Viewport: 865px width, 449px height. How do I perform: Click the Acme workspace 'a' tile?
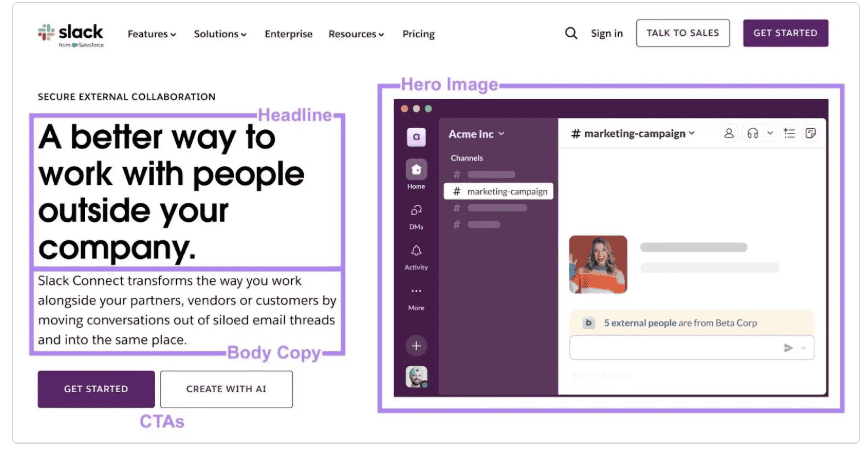417,136
